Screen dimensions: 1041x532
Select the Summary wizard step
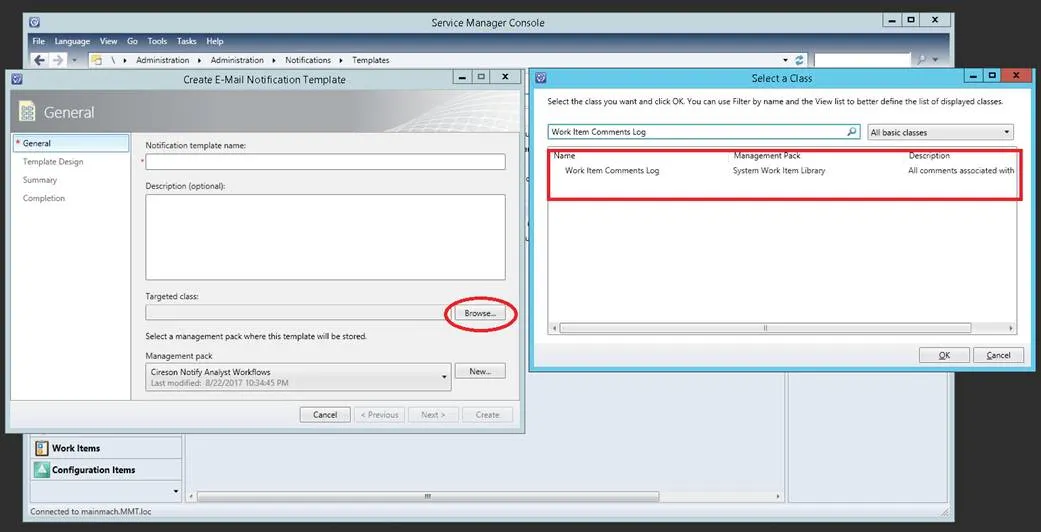pyautogui.click(x=40, y=180)
